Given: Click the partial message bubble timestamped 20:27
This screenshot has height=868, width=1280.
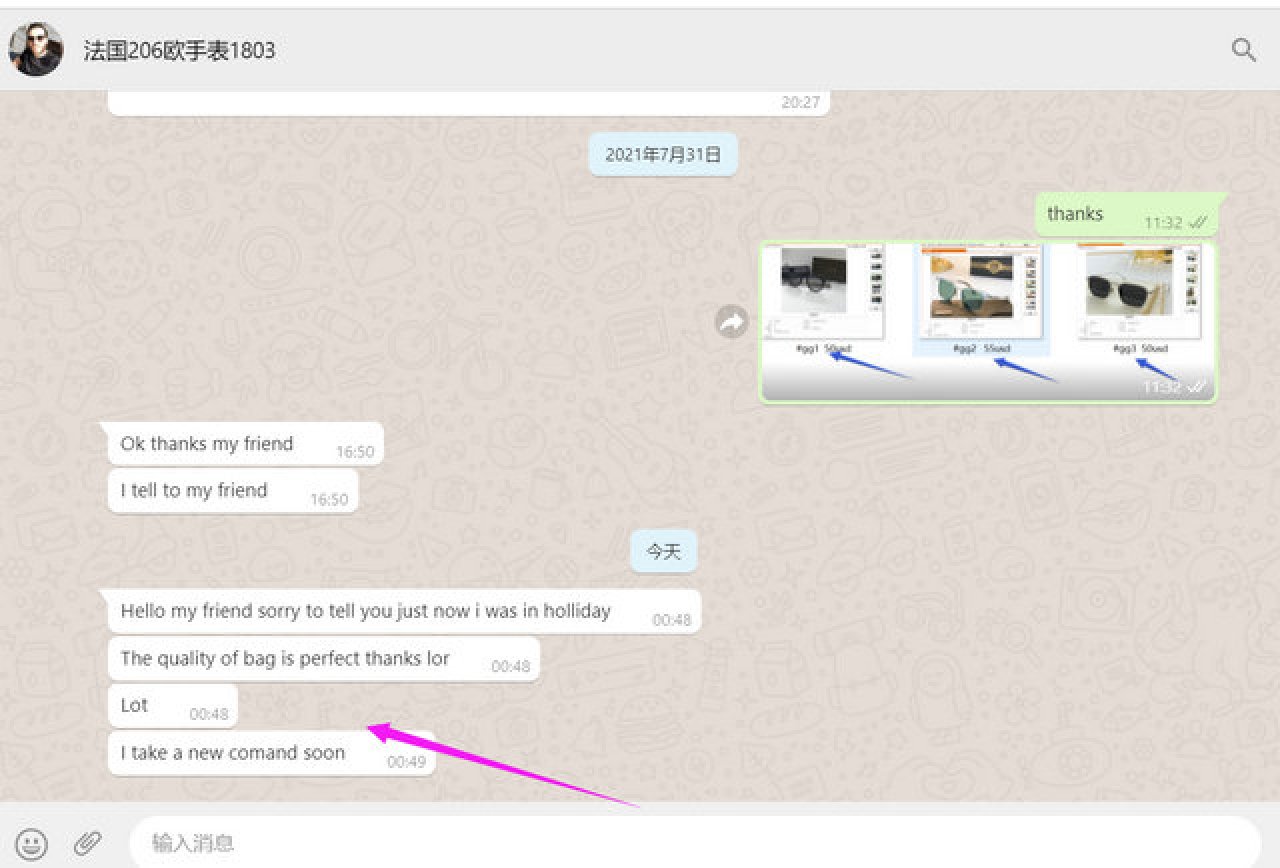Looking at the screenshot, I should [467, 103].
